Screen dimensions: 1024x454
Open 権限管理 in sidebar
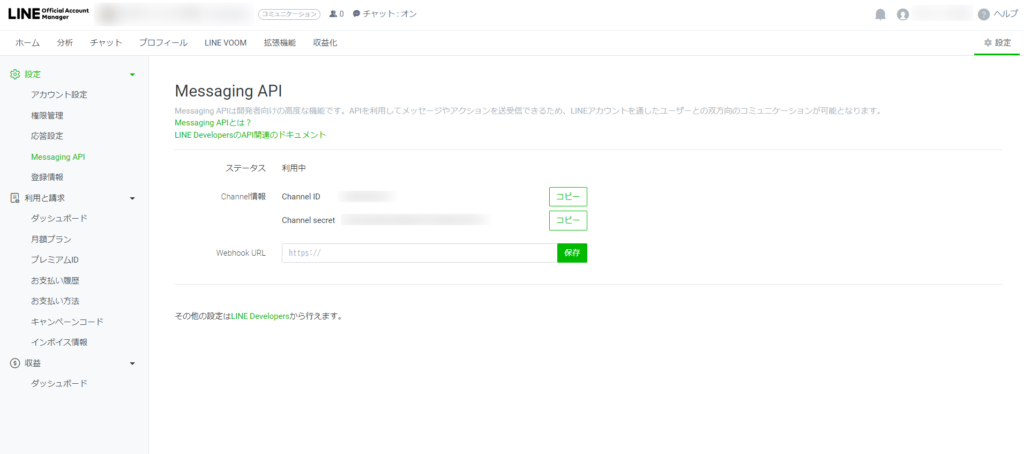click(x=47, y=116)
